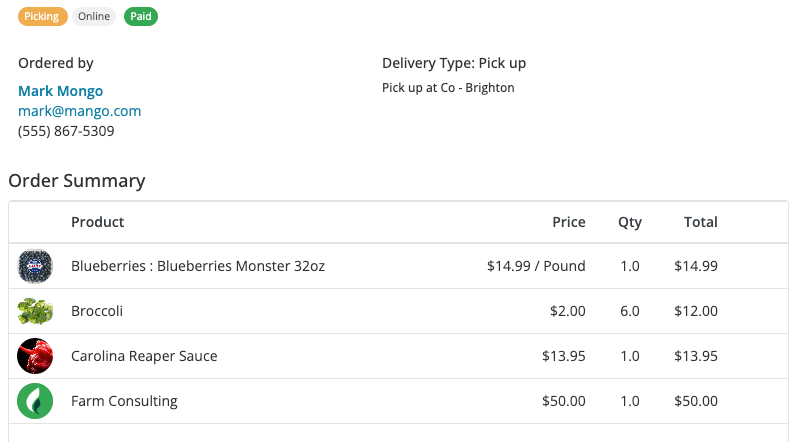The image size is (800, 442).
Task: Open the Carolina Reaper Sauce thumbnail
Action: (35, 356)
